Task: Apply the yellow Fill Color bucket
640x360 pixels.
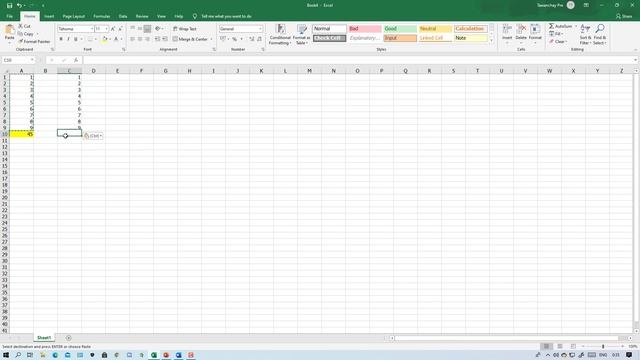Action: pyautogui.click(x=104, y=39)
